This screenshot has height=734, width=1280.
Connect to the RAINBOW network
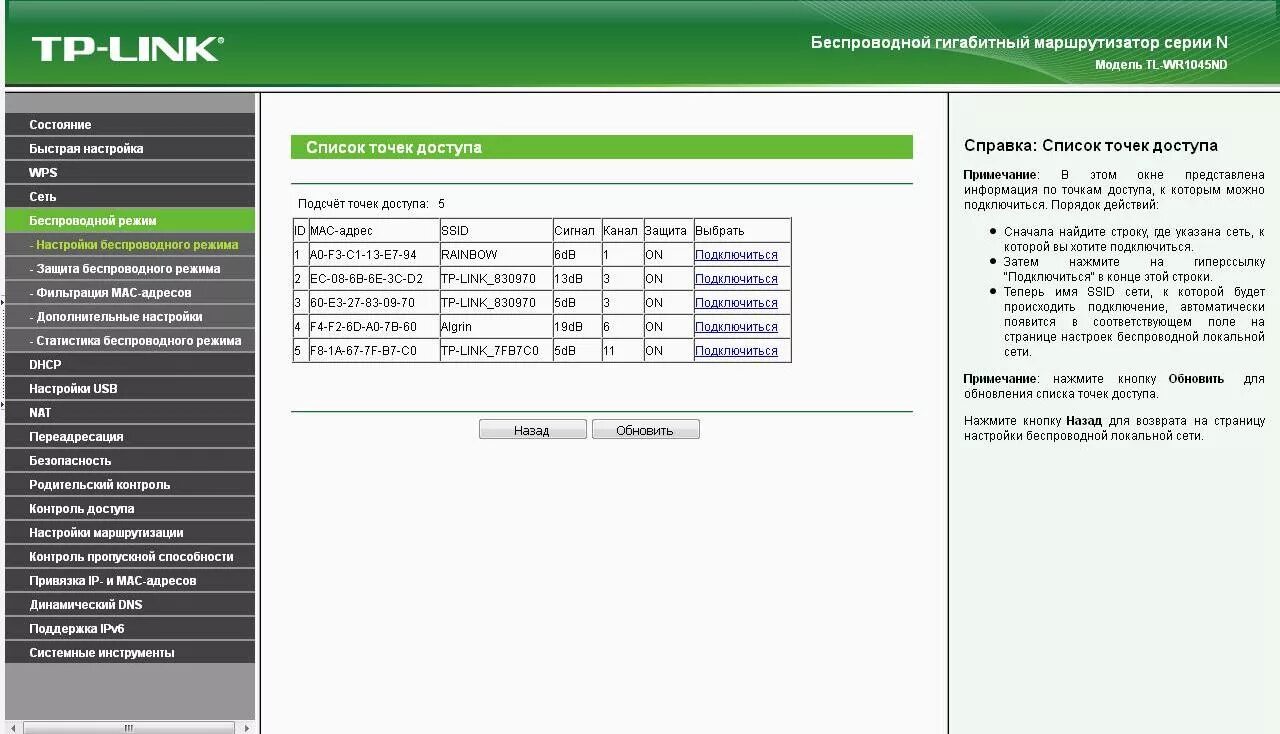[x=736, y=255]
